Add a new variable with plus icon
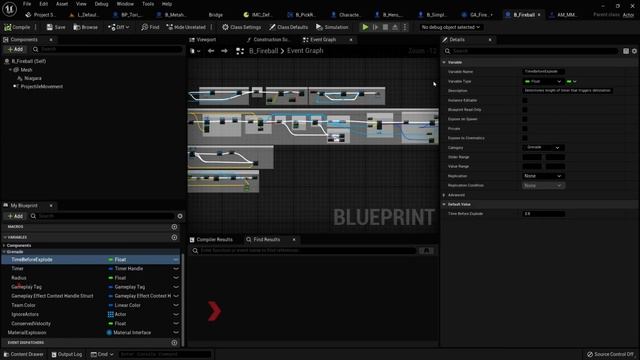The image size is (640, 360). click(x=174, y=237)
